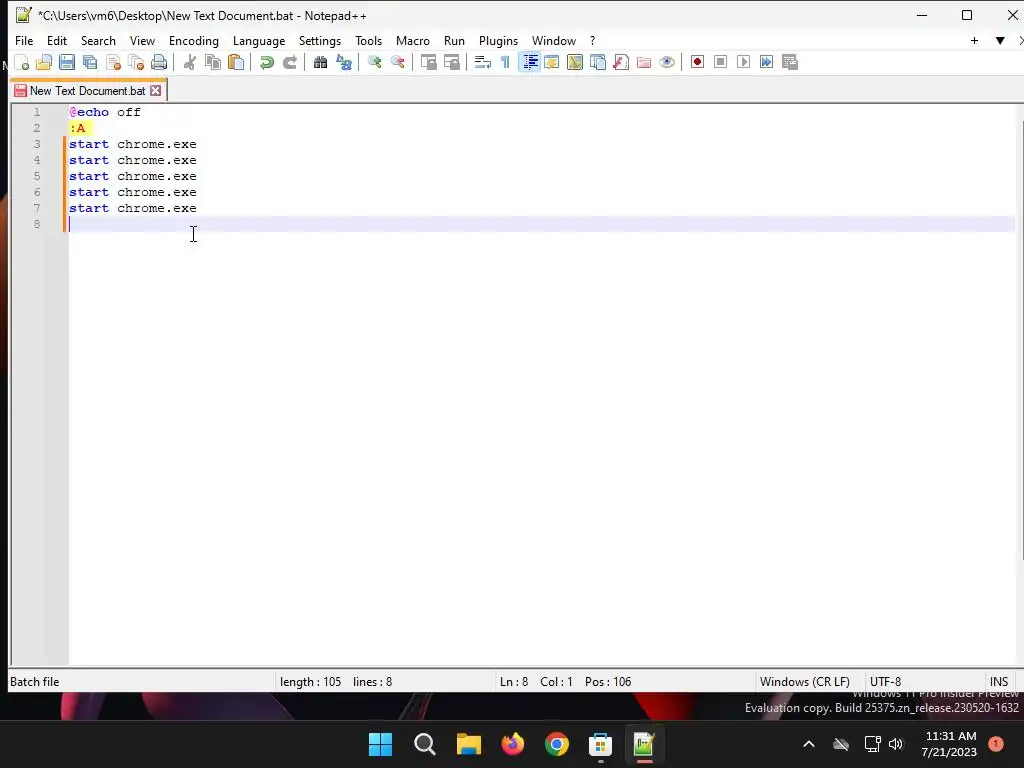The width and height of the screenshot is (1024, 768).
Task: Launch Google Chrome from the taskbar
Action: point(556,744)
